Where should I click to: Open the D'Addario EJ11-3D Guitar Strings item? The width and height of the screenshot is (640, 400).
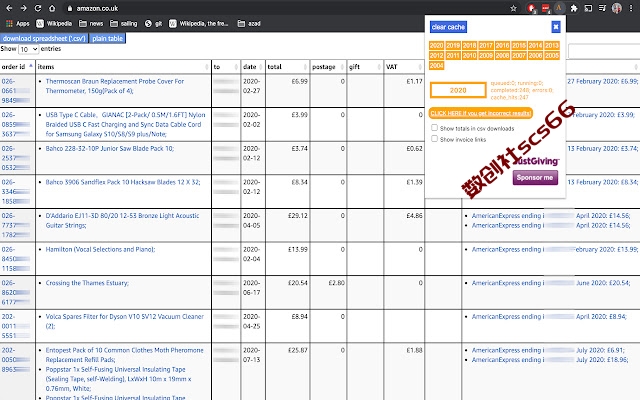pos(122,220)
